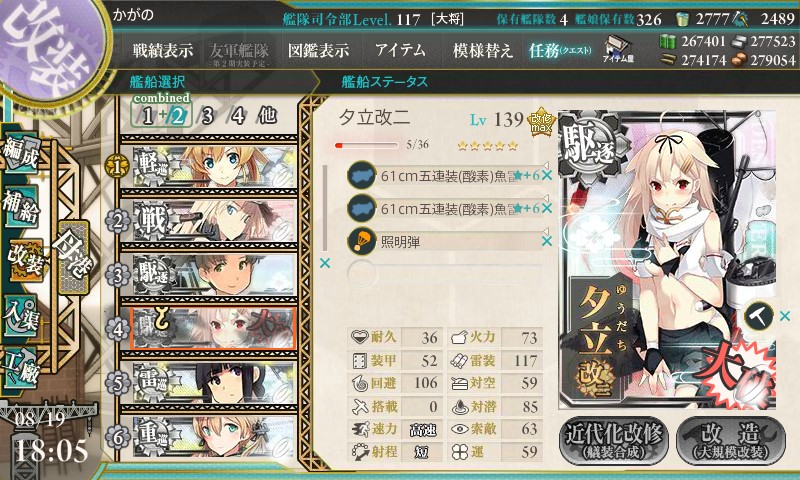Remove first 61cm torpedo with its X
Image resolution: width=800 pixels, height=480 pixels.
click(547, 175)
